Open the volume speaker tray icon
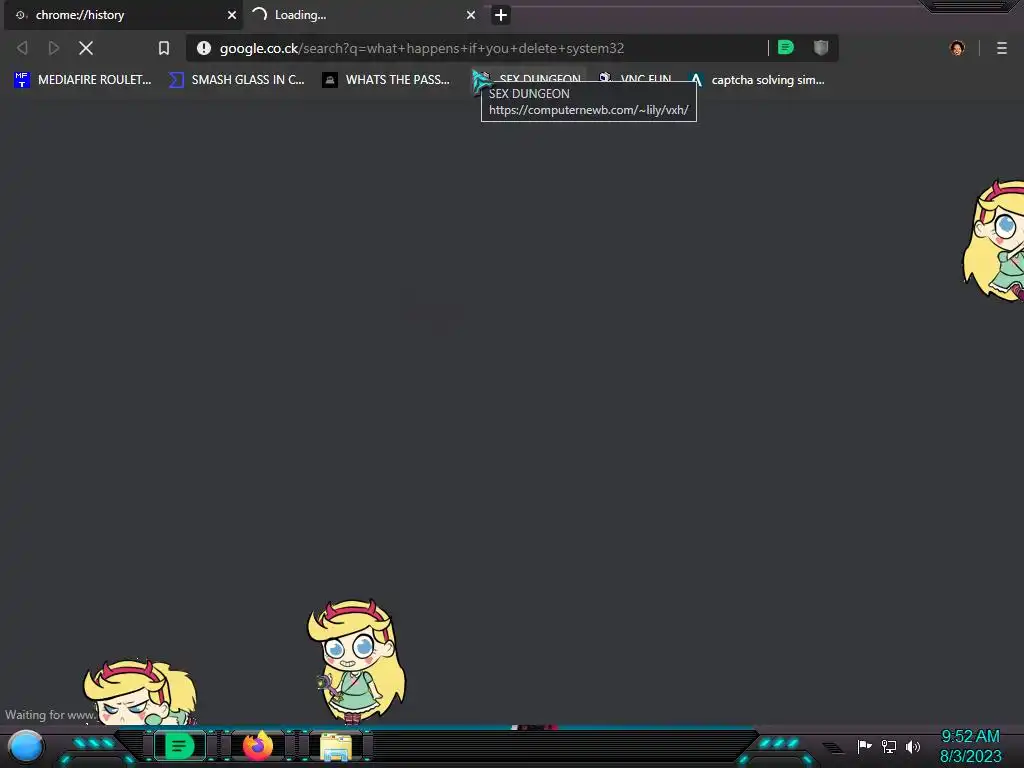1024x768 pixels. point(913,746)
